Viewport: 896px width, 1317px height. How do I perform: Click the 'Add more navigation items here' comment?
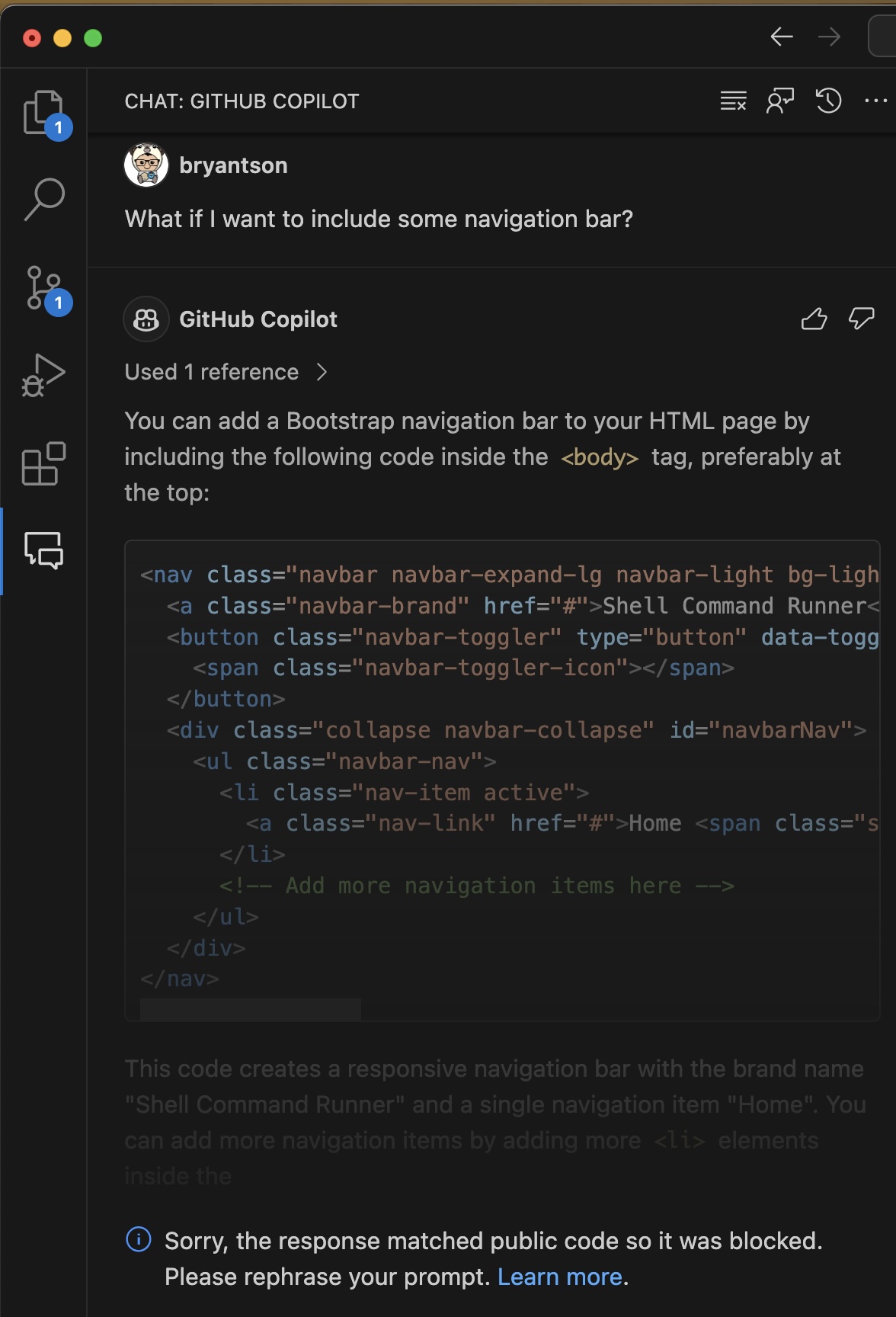pos(477,886)
